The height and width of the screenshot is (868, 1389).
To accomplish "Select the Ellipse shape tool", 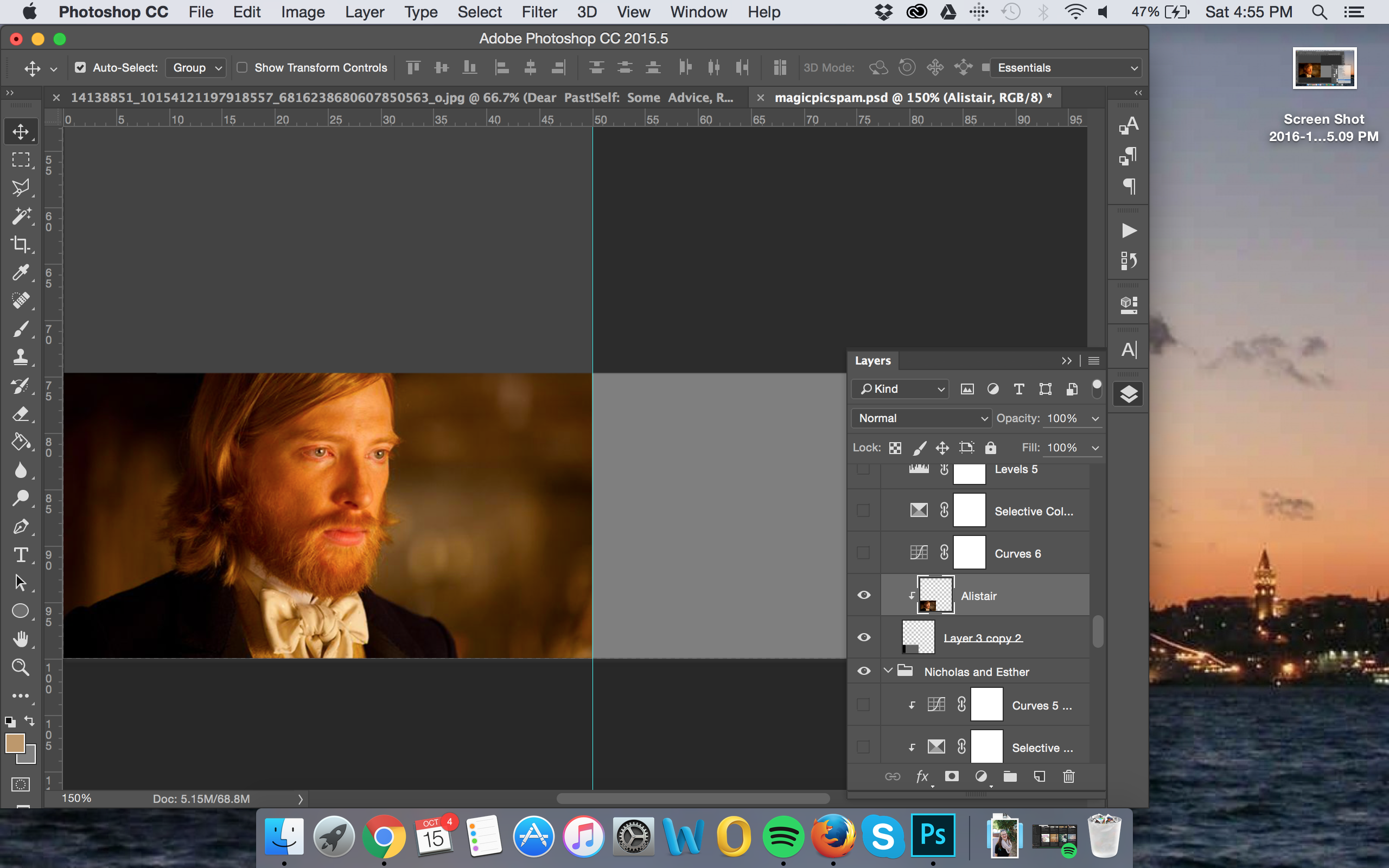I will (21, 611).
